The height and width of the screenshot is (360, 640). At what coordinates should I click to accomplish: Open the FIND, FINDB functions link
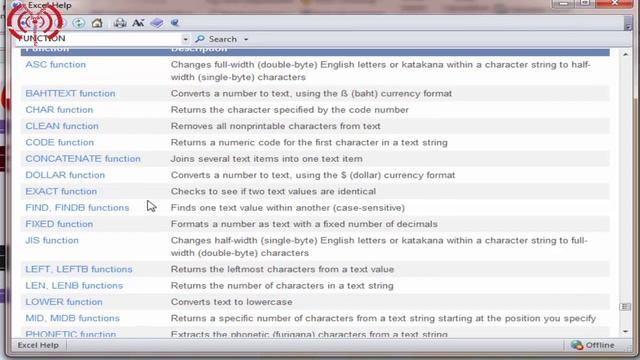click(77, 207)
